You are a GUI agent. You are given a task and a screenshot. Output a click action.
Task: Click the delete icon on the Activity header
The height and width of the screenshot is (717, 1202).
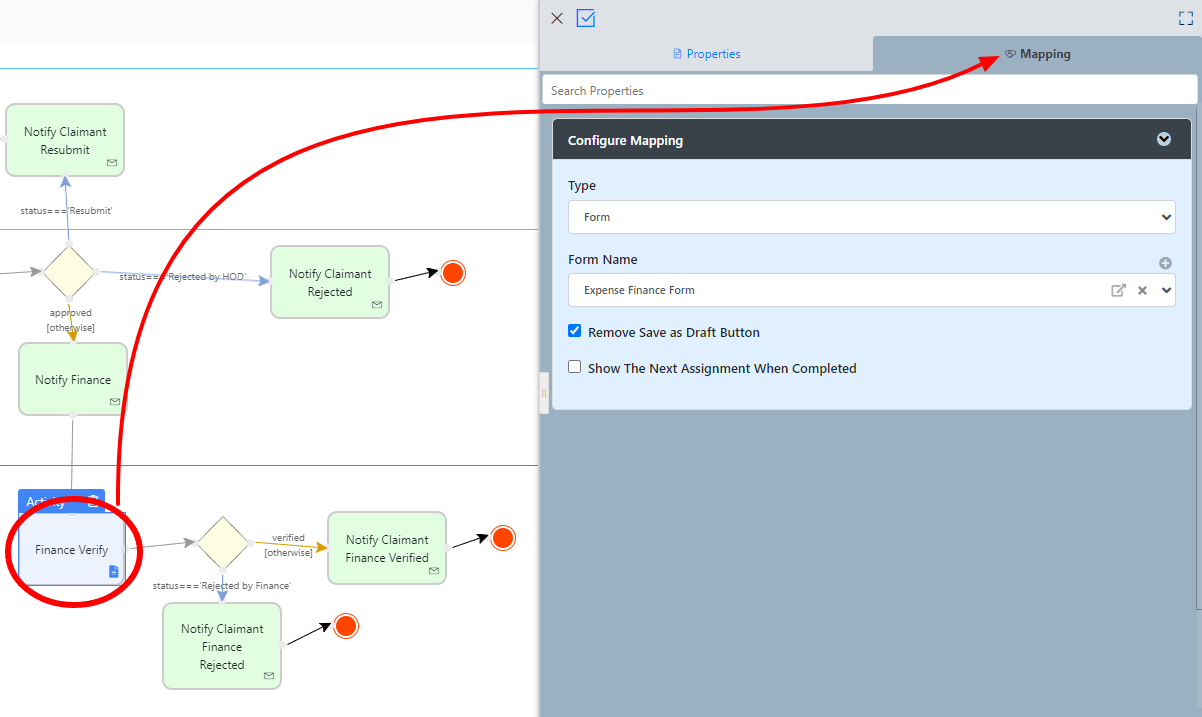click(93, 502)
